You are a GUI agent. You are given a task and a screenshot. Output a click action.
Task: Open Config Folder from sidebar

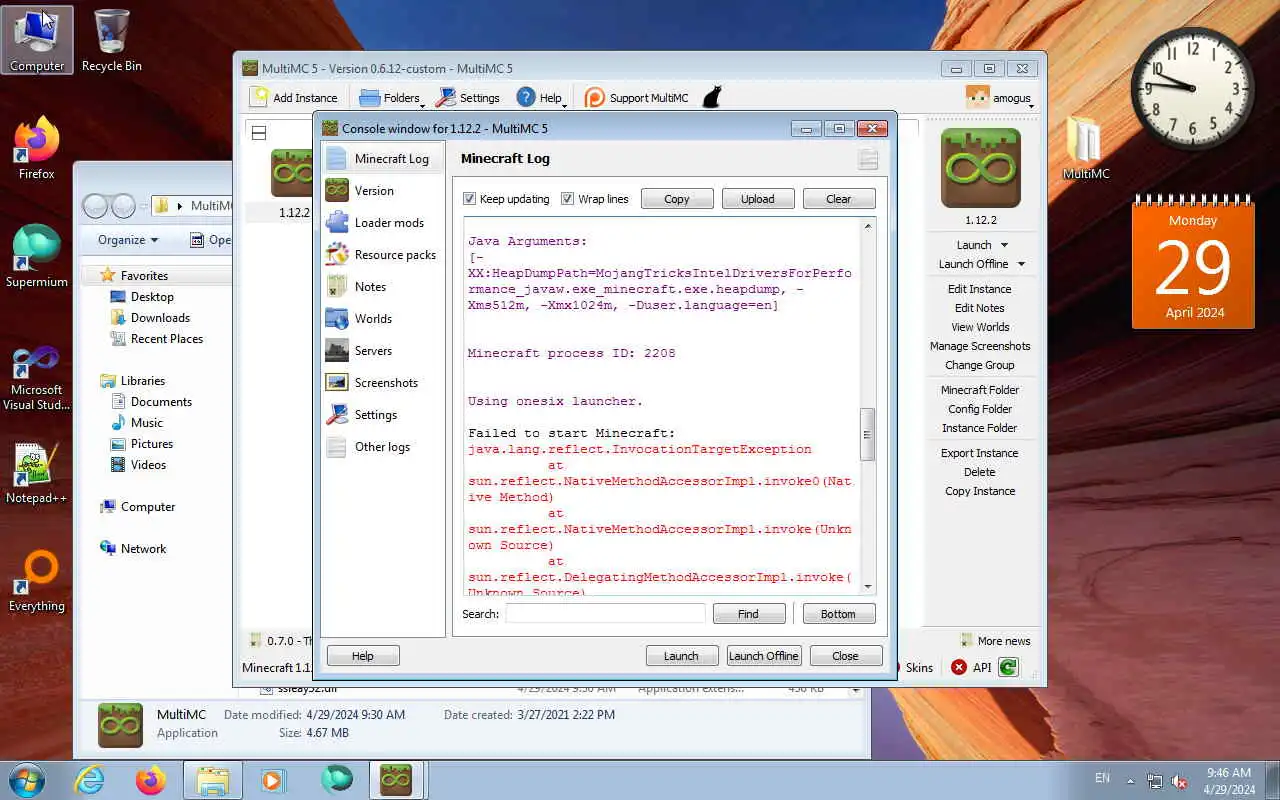[980, 409]
